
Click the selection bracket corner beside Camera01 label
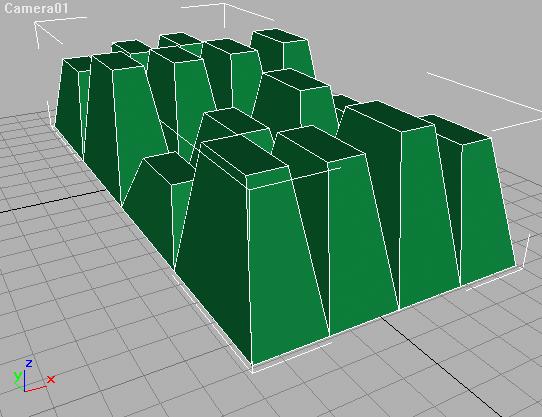coord(48,31)
